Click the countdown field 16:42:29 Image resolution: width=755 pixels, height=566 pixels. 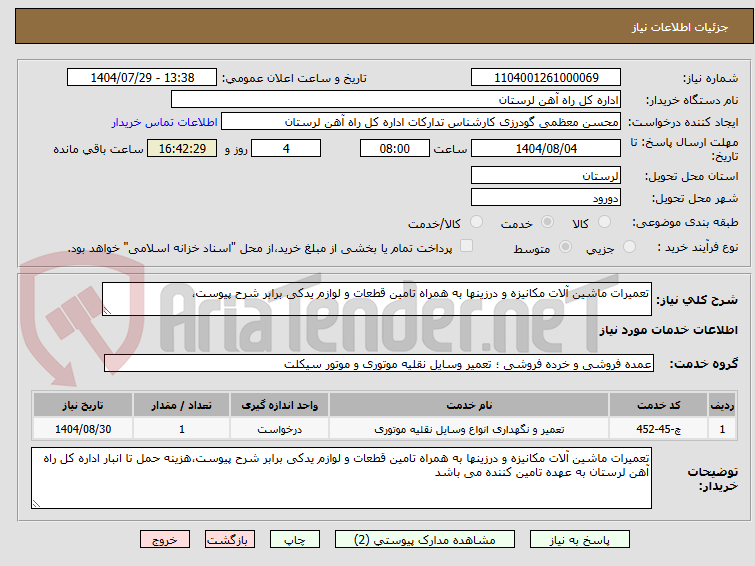[x=182, y=148]
